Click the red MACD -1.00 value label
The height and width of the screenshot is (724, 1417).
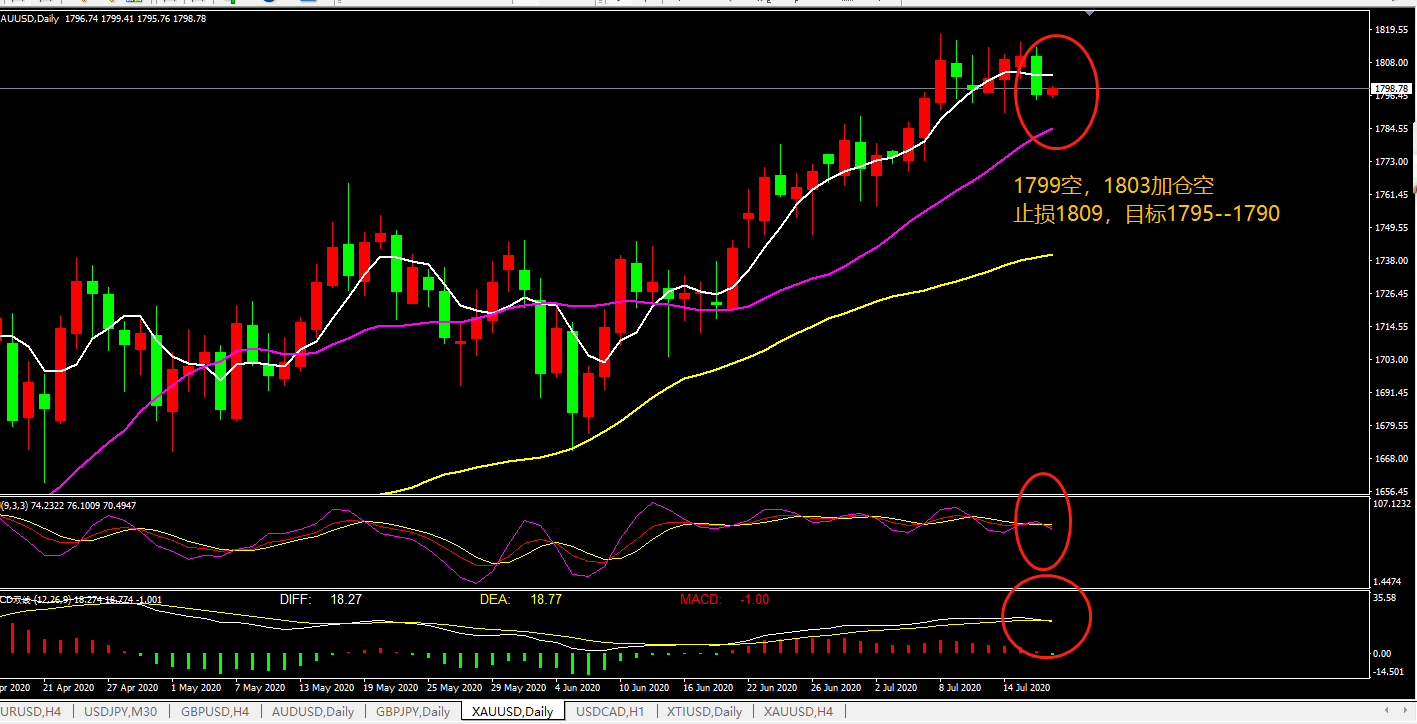click(723, 599)
